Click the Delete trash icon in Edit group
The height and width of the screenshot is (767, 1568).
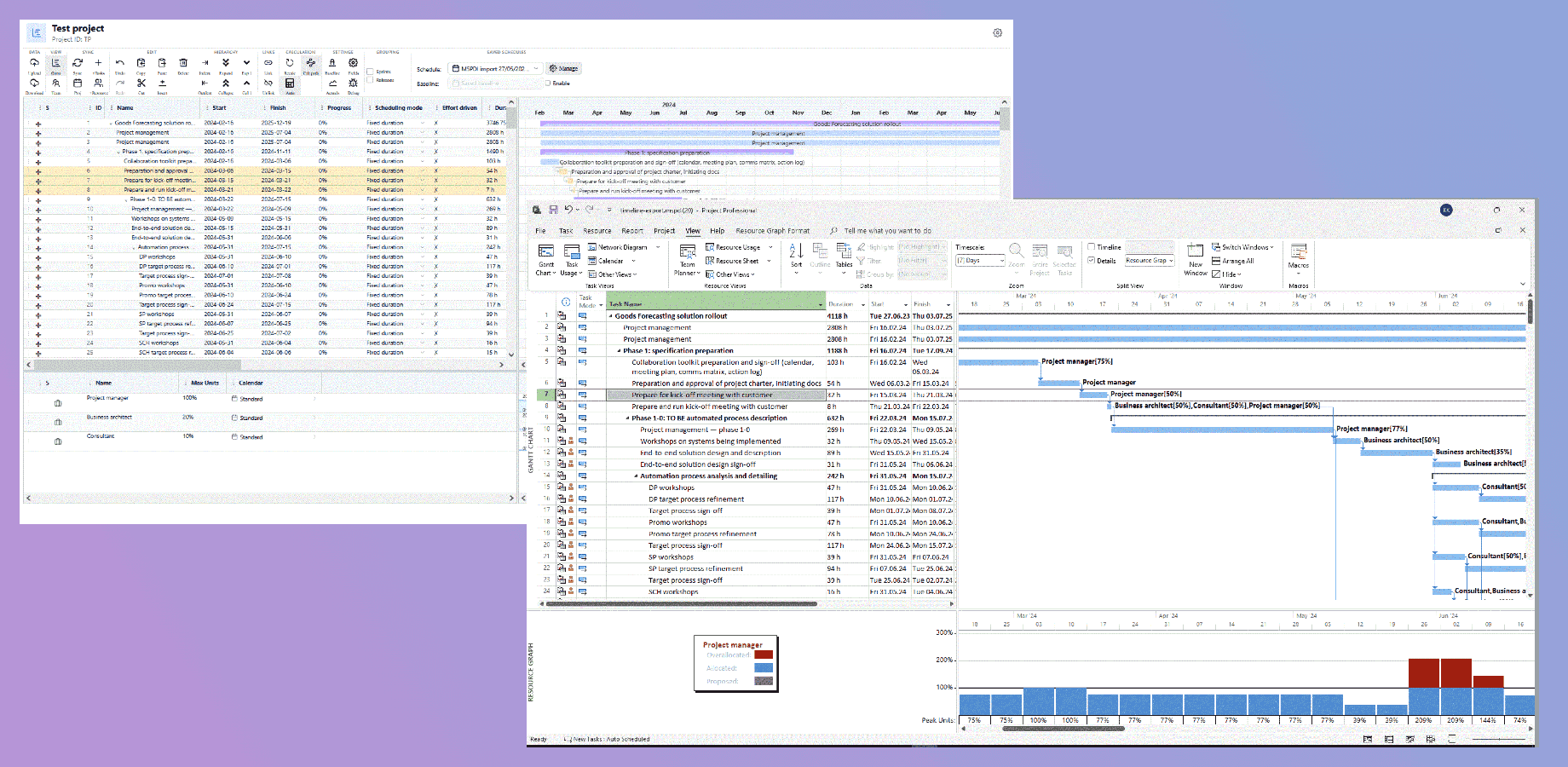pyautogui.click(x=183, y=62)
